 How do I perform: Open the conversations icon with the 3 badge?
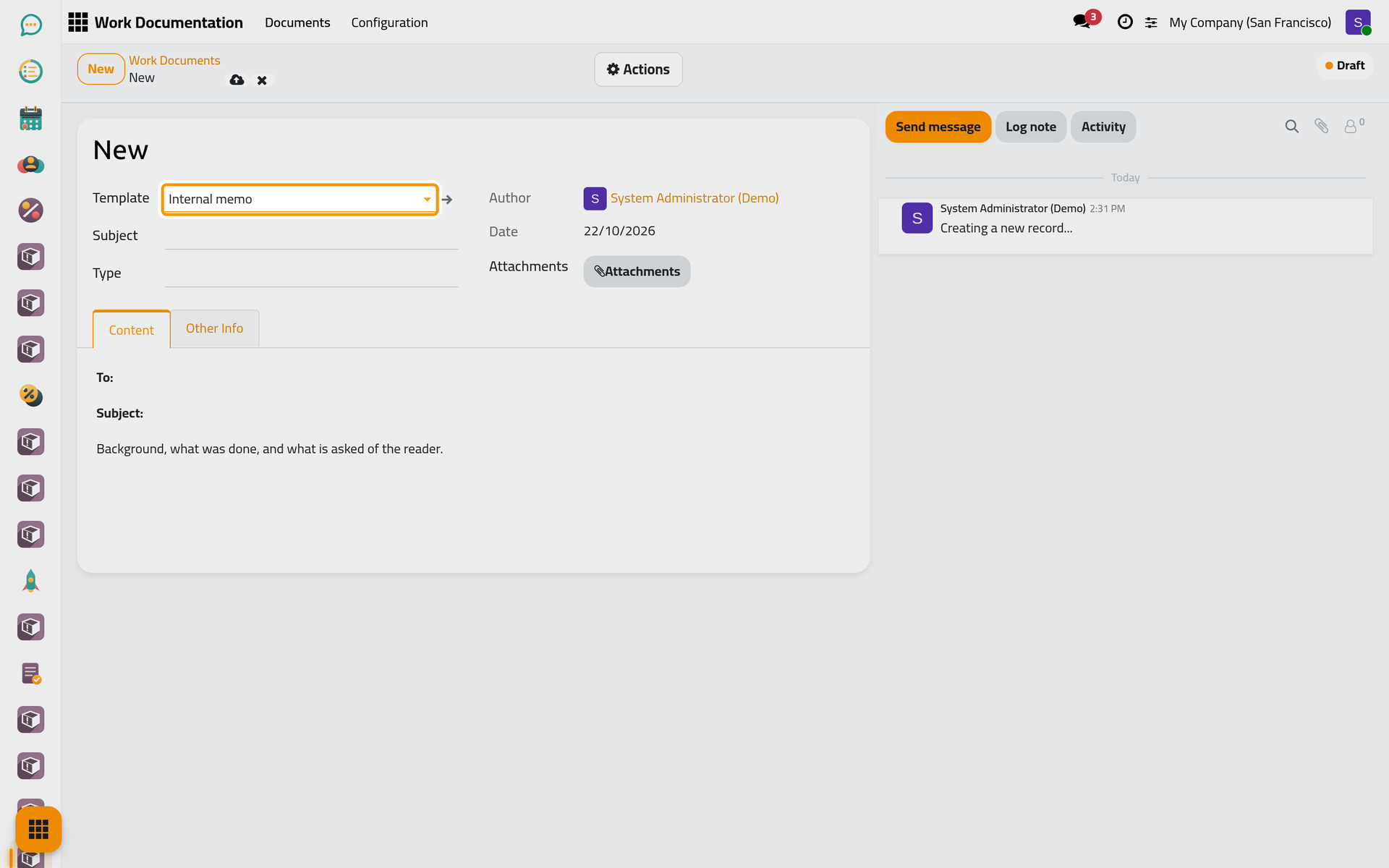coord(1083,22)
